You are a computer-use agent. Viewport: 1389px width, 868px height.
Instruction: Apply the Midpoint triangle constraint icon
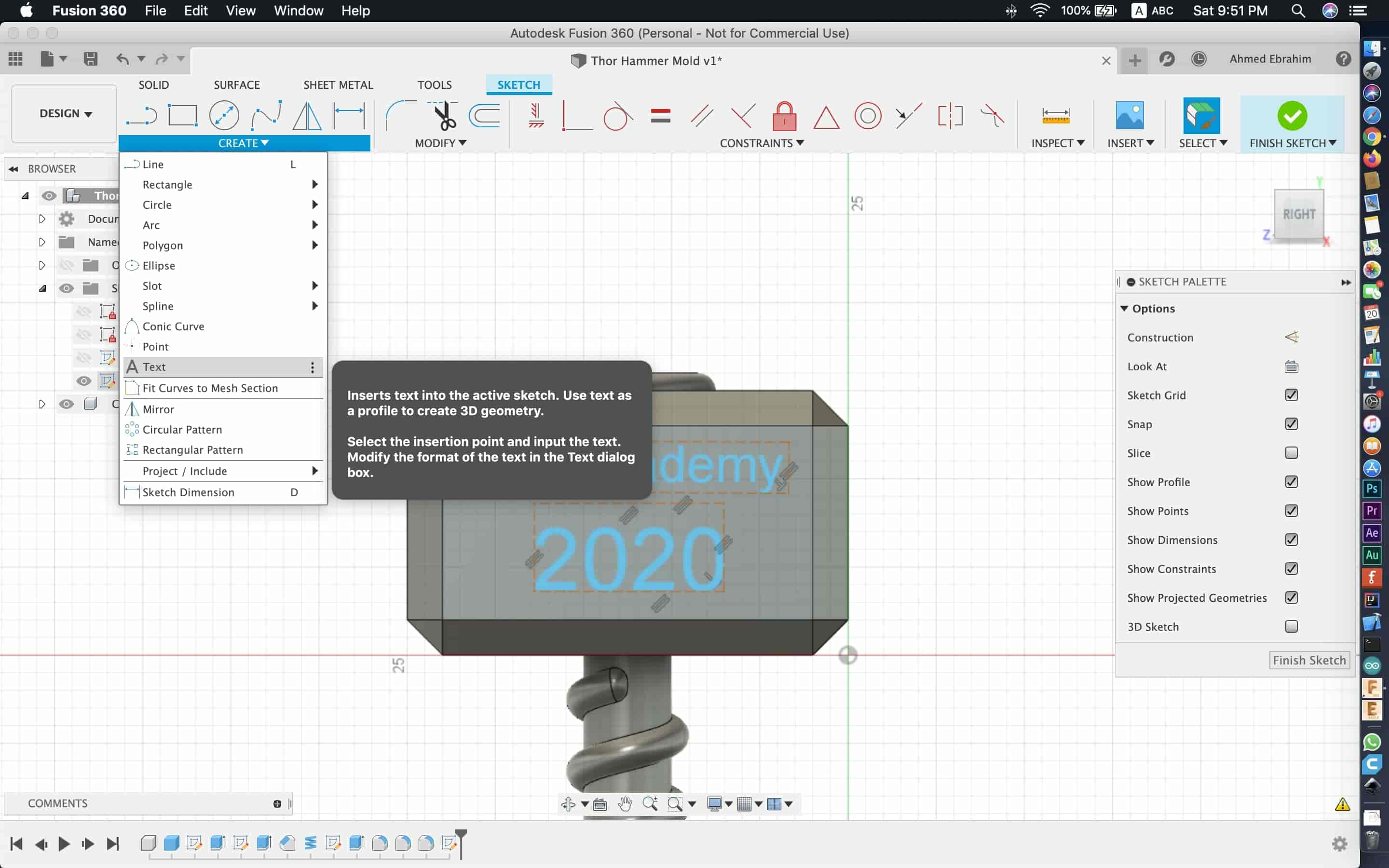coord(826,117)
